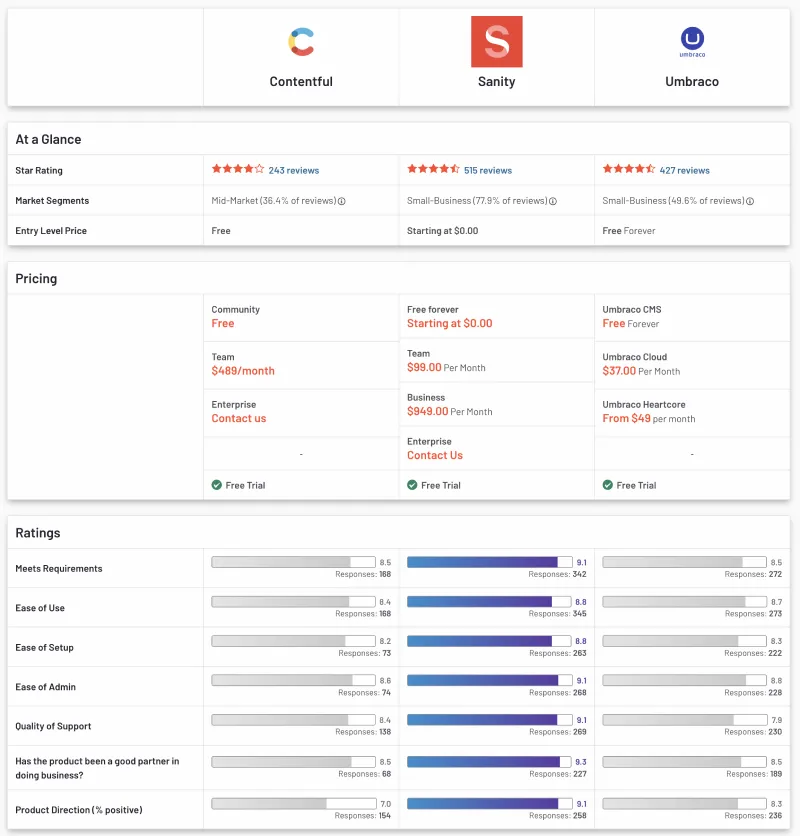The width and height of the screenshot is (800, 836).
Task: Click the Pricing section heading
Action: (36, 279)
